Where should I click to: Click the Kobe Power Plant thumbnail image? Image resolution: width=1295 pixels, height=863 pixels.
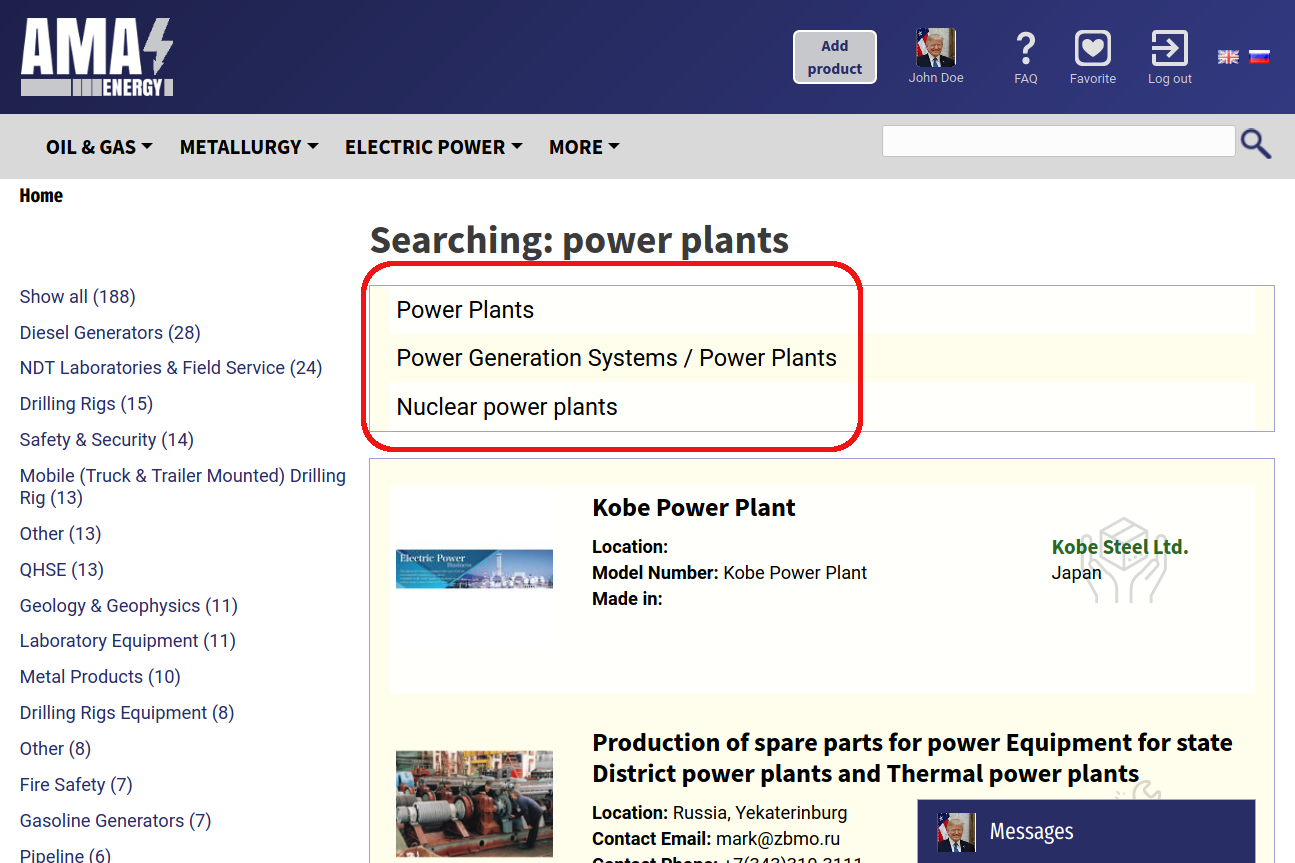click(474, 569)
